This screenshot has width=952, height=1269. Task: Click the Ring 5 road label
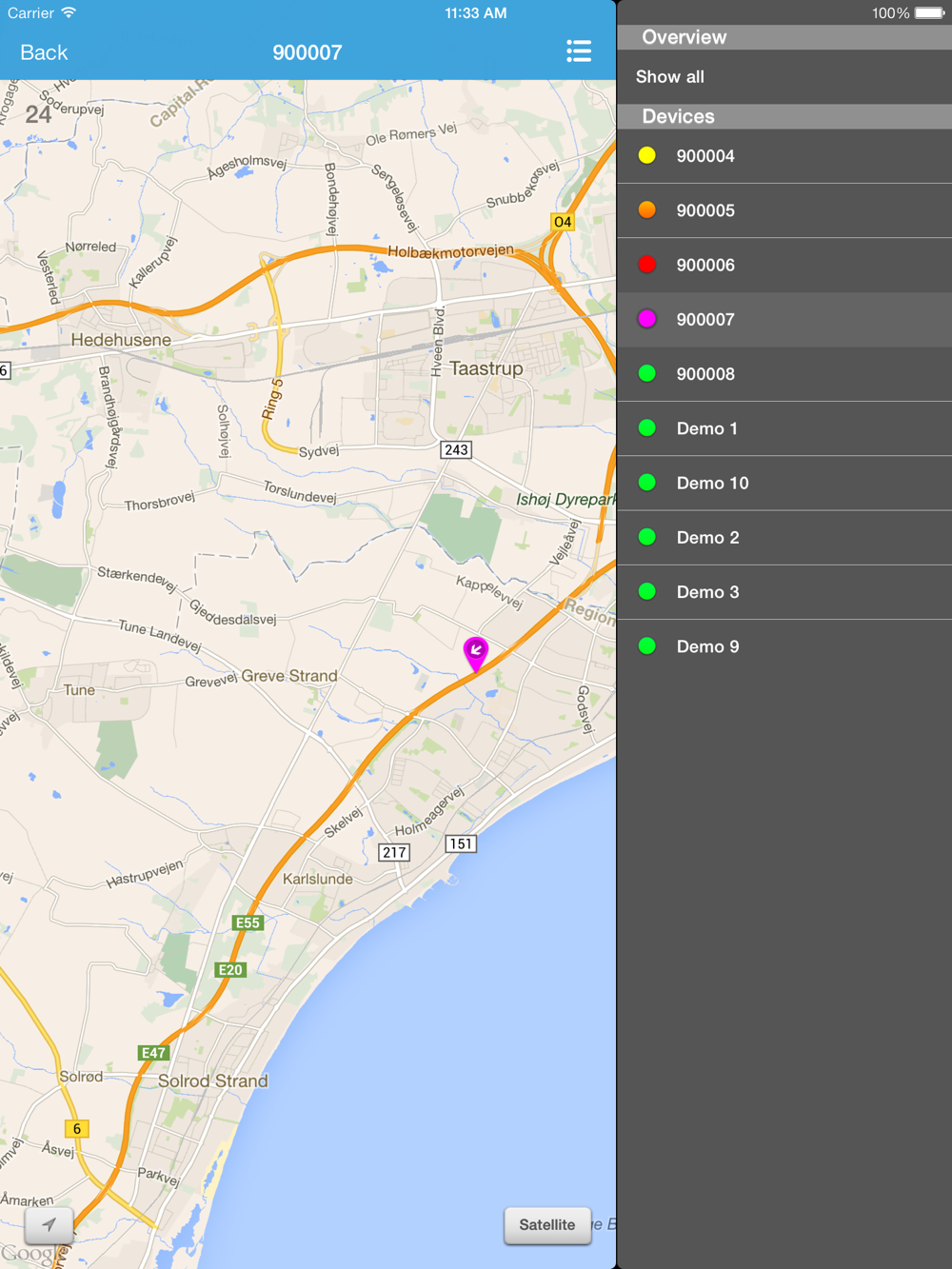tap(273, 400)
